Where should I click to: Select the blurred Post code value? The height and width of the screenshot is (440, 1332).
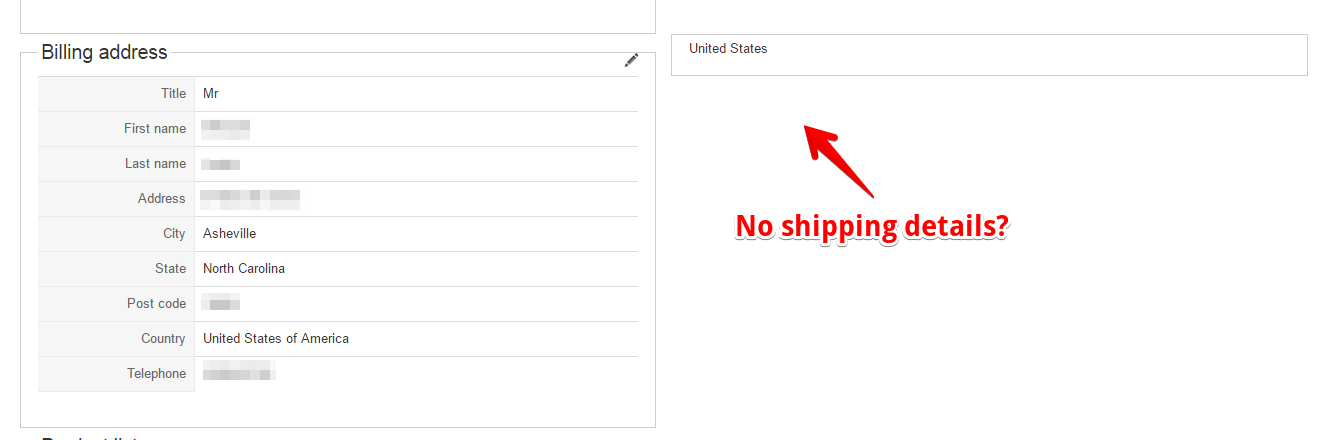222,304
